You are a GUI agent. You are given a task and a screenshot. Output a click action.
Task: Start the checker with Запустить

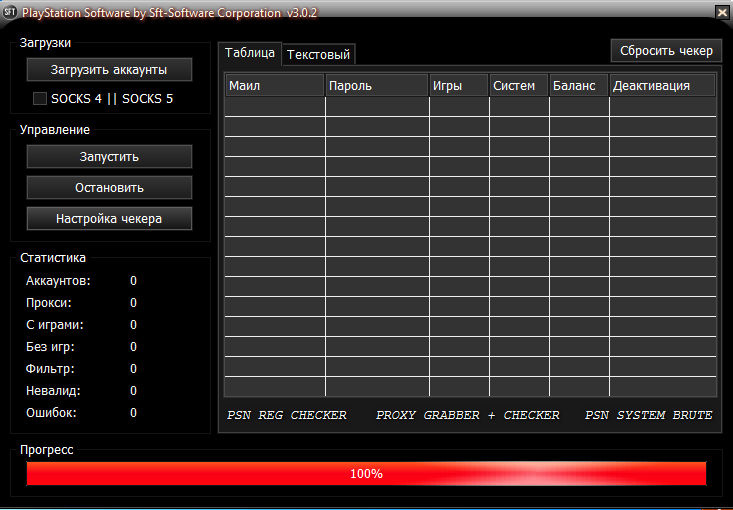[x=109, y=157]
